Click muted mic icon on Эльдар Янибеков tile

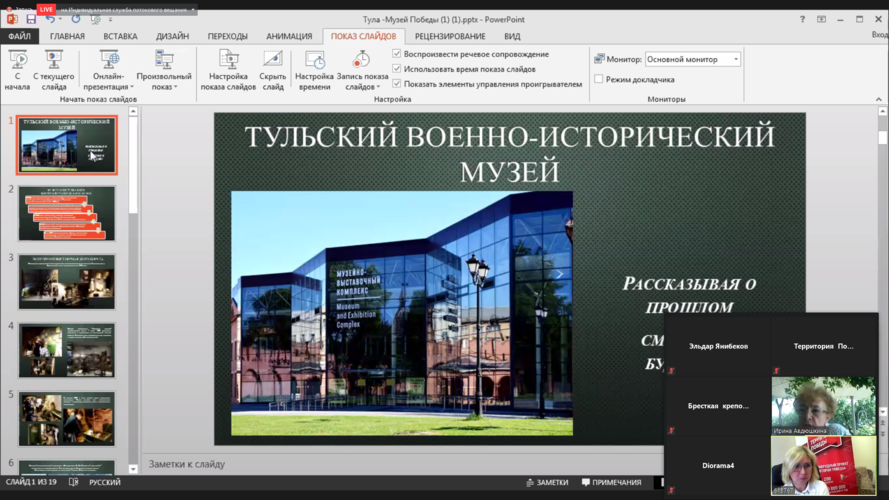click(x=671, y=371)
